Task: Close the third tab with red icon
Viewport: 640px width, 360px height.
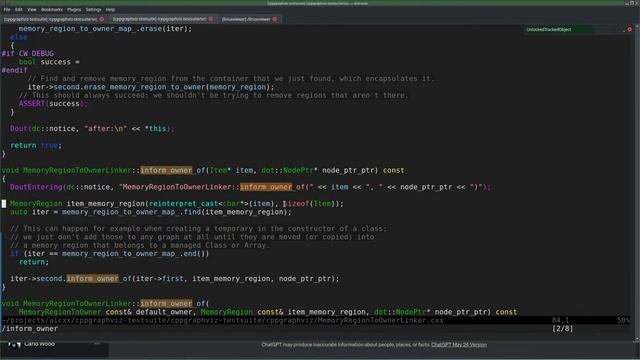Action: coord(275,19)
